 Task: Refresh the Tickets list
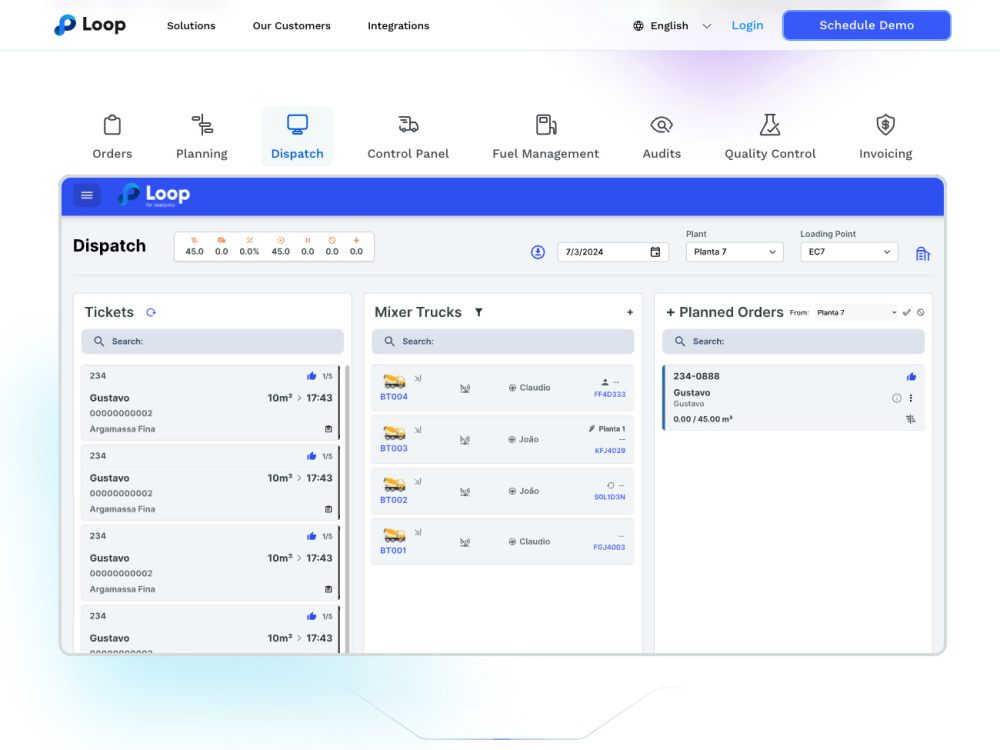(x=151, y=312)
